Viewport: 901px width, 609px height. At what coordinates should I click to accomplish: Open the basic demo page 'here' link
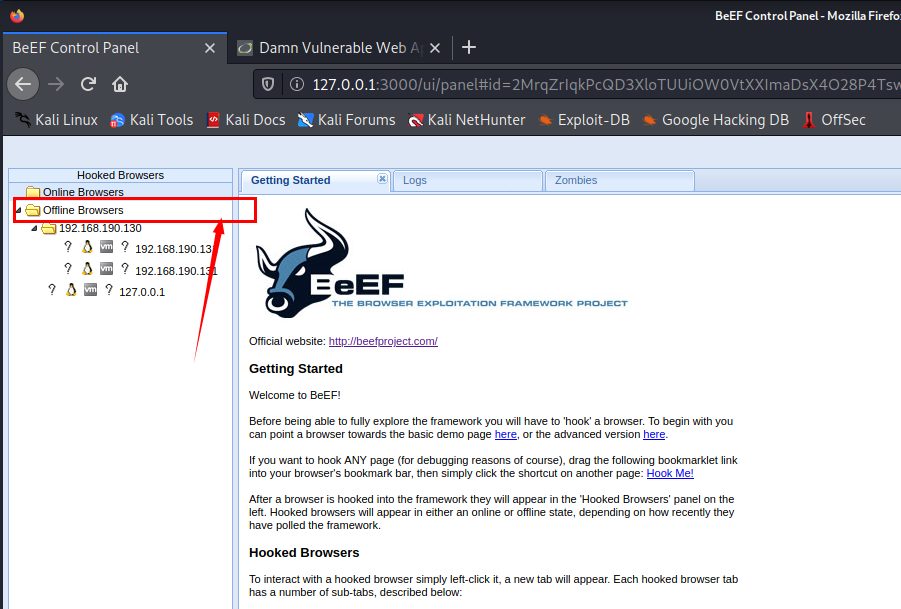pyautogui.click(x=506, y=434)
